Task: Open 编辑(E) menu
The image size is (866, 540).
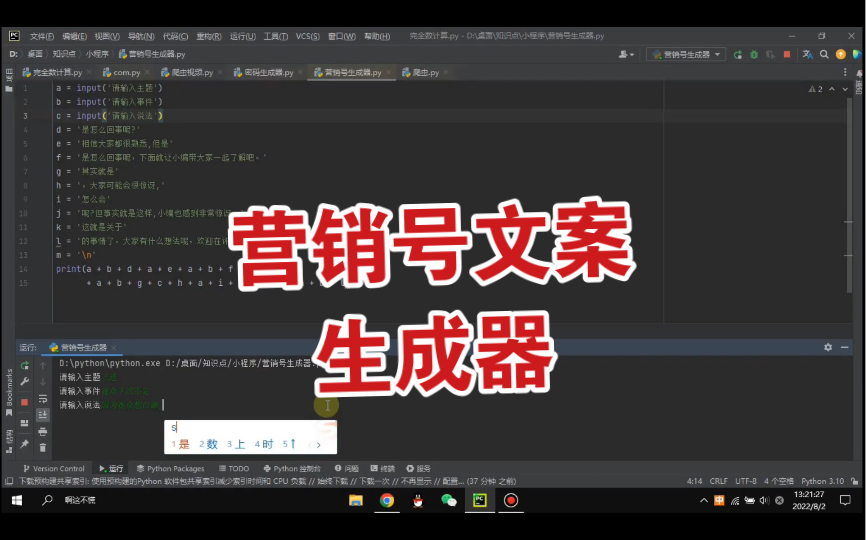Action: (75, 36)
